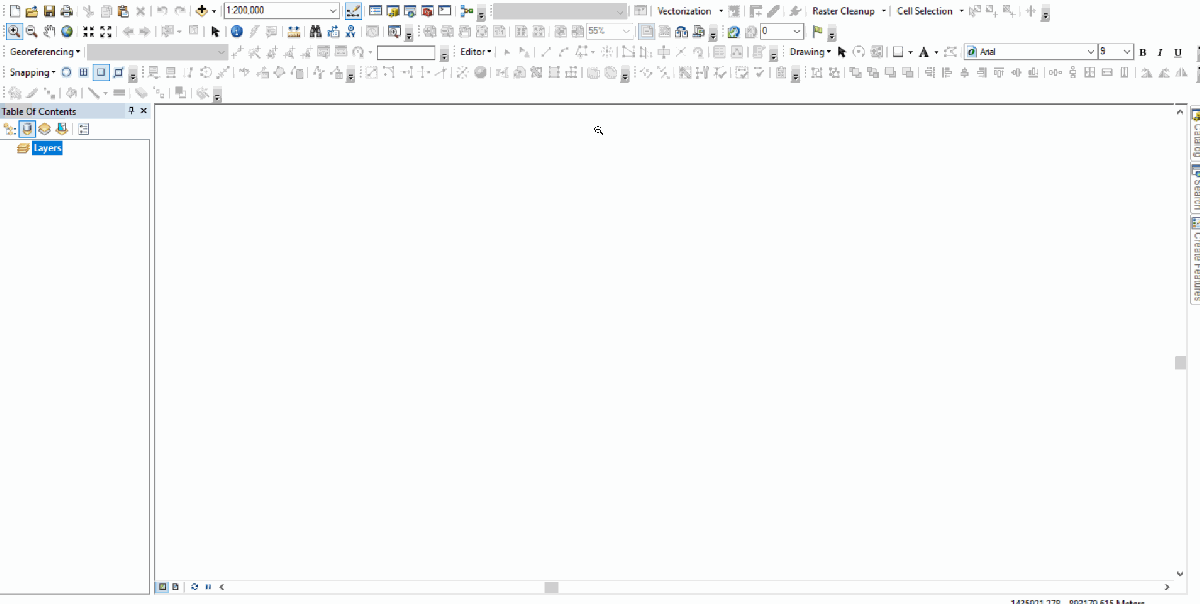The image size is (1200, 604).
Task: Toggle End Snapping
Action: coord(84,72)
